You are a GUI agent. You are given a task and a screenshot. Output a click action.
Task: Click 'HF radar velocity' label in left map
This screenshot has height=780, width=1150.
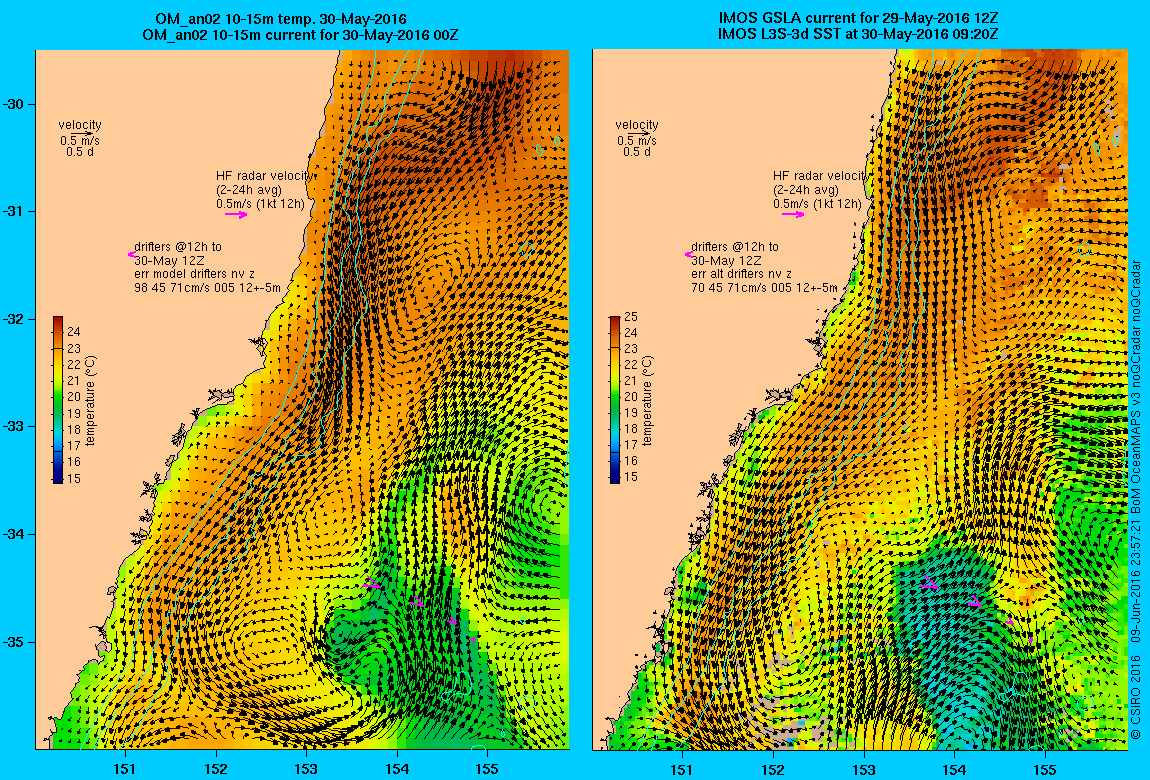[x=265, y=176]
